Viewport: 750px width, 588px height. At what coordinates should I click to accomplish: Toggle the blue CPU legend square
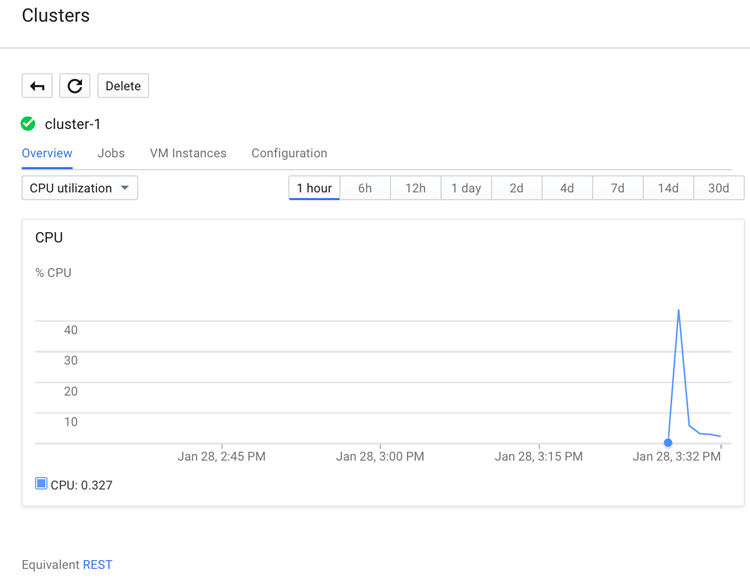click(x=41, y=484)
